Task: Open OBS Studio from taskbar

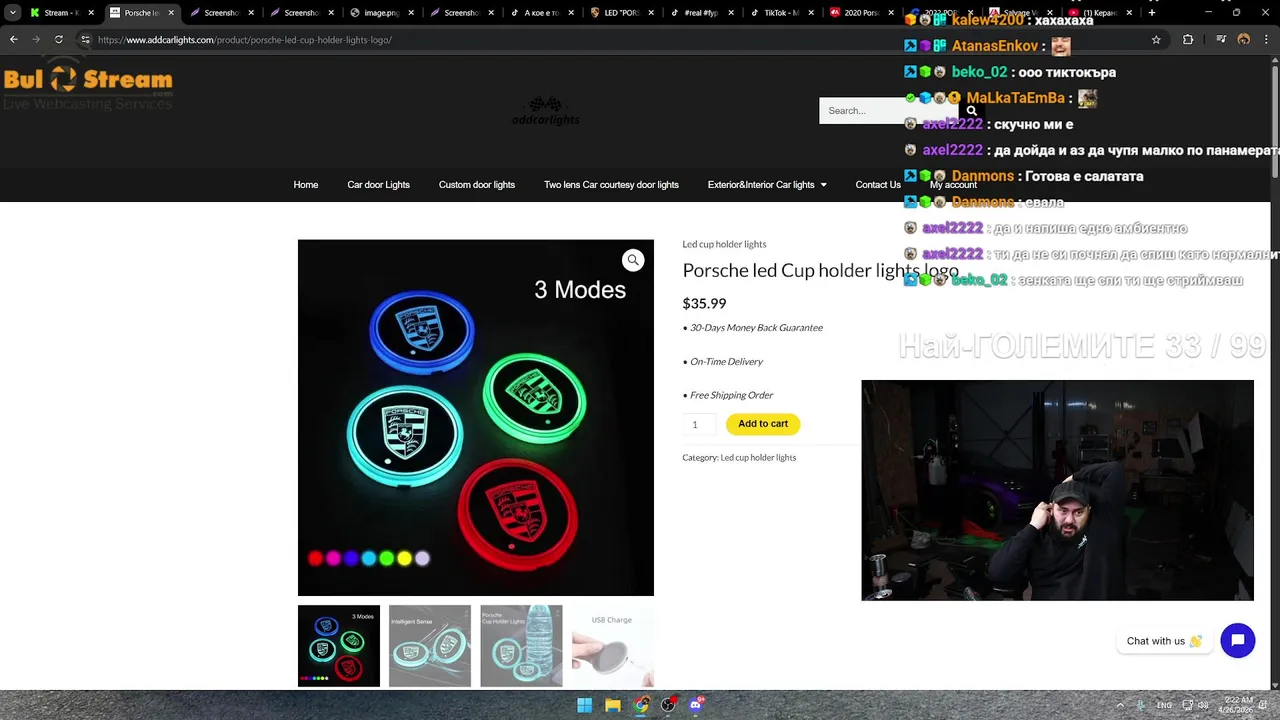Action: click(669, 705)
